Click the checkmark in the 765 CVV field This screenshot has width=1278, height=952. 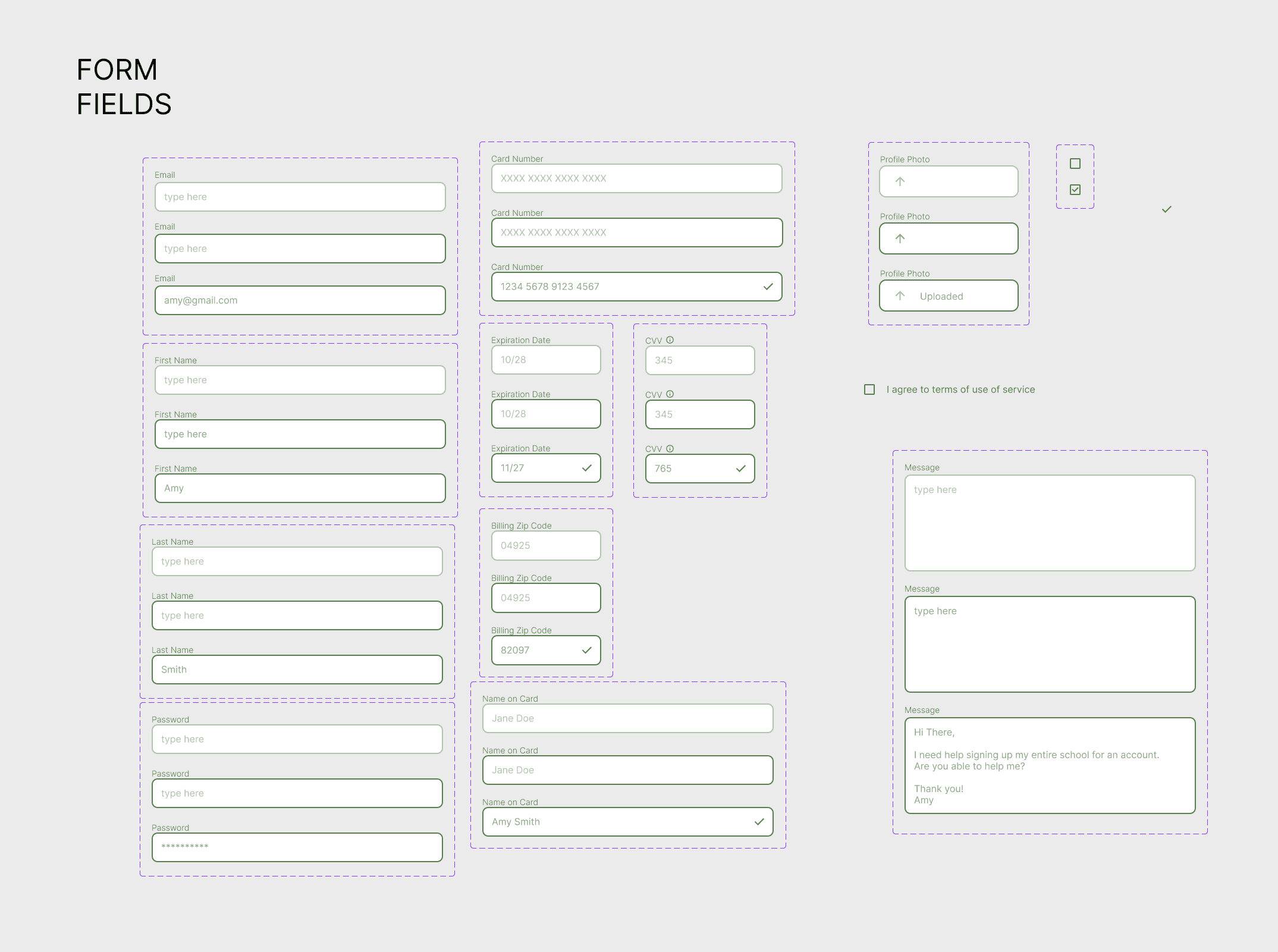(740, 469)
